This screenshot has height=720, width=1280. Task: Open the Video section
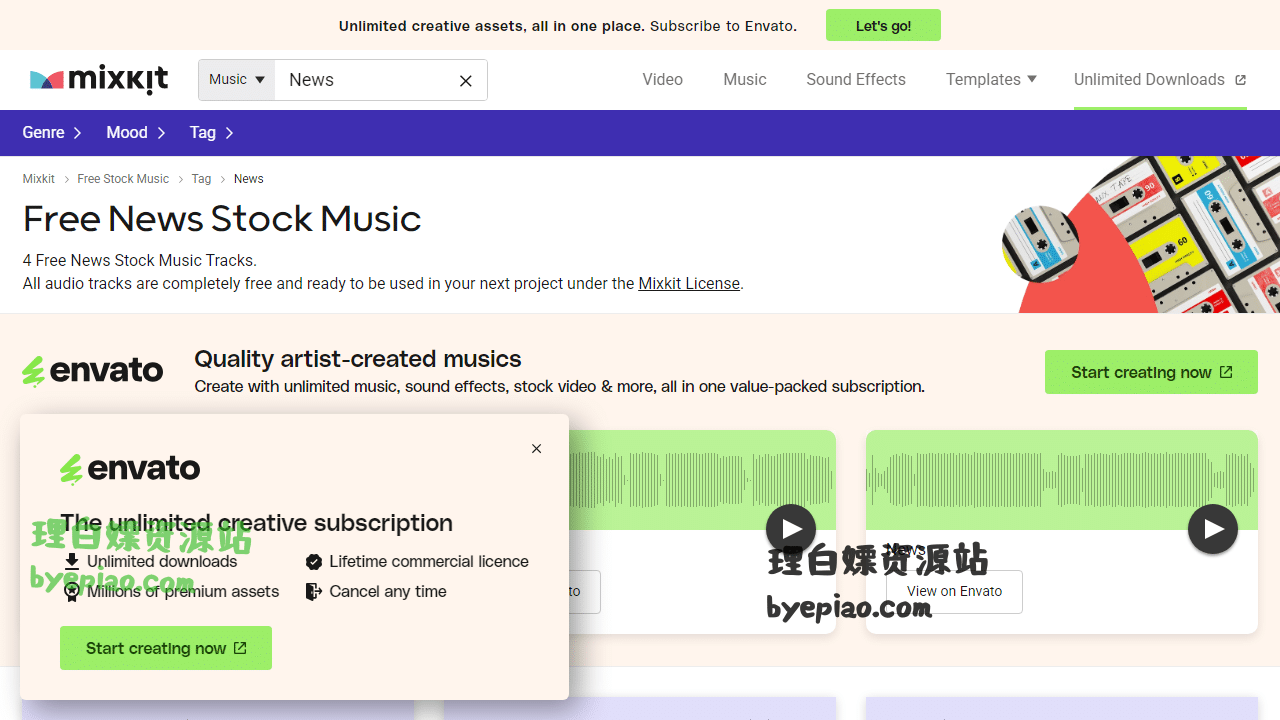click(663, 80)
